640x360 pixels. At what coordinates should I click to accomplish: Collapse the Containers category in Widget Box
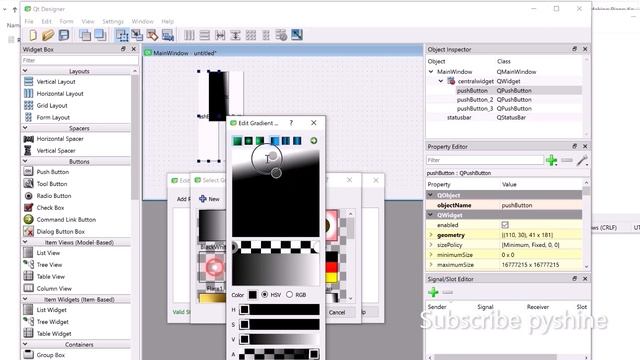pos(25,344)
